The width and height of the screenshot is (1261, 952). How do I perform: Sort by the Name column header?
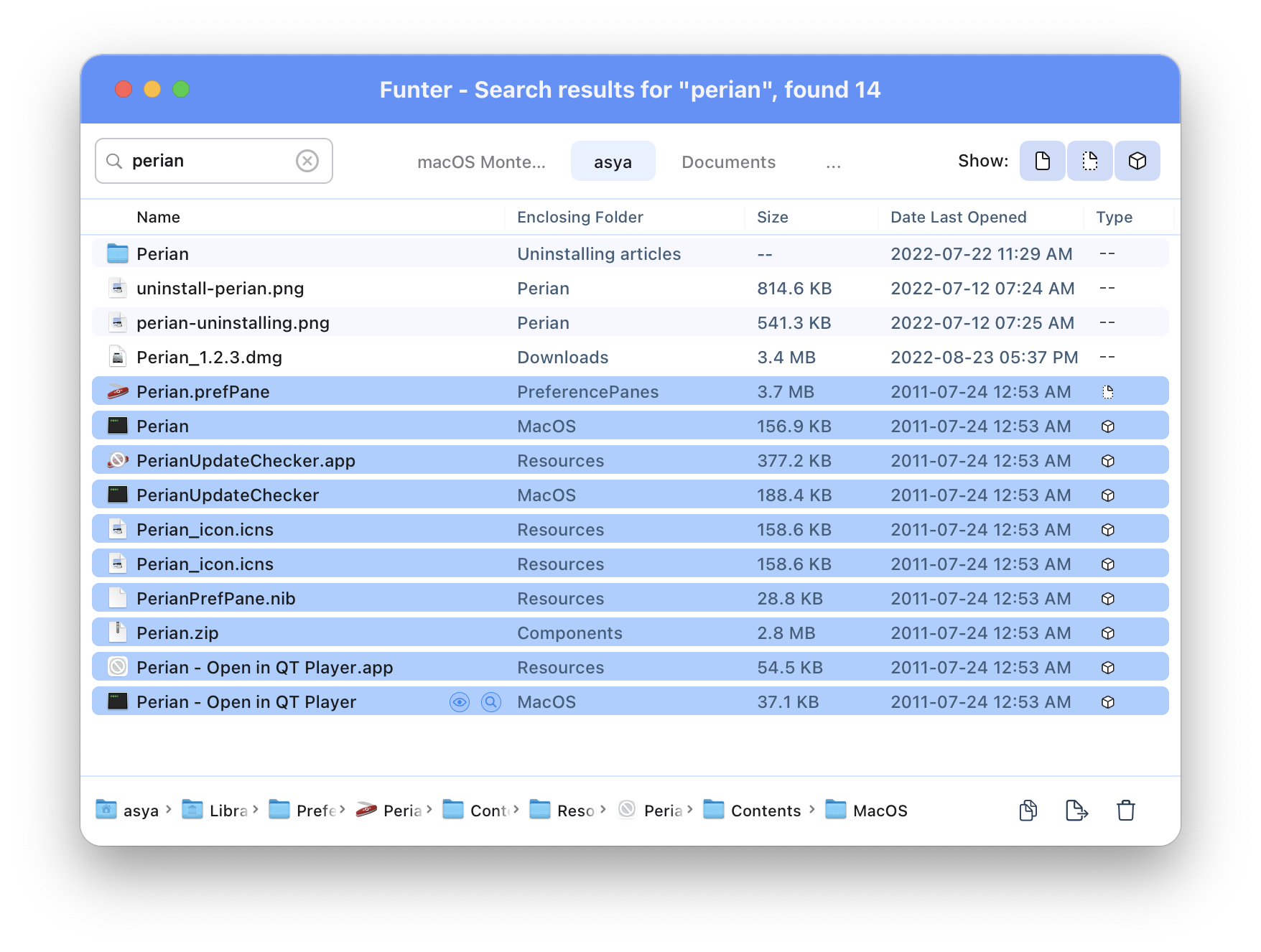coord(158,217)
